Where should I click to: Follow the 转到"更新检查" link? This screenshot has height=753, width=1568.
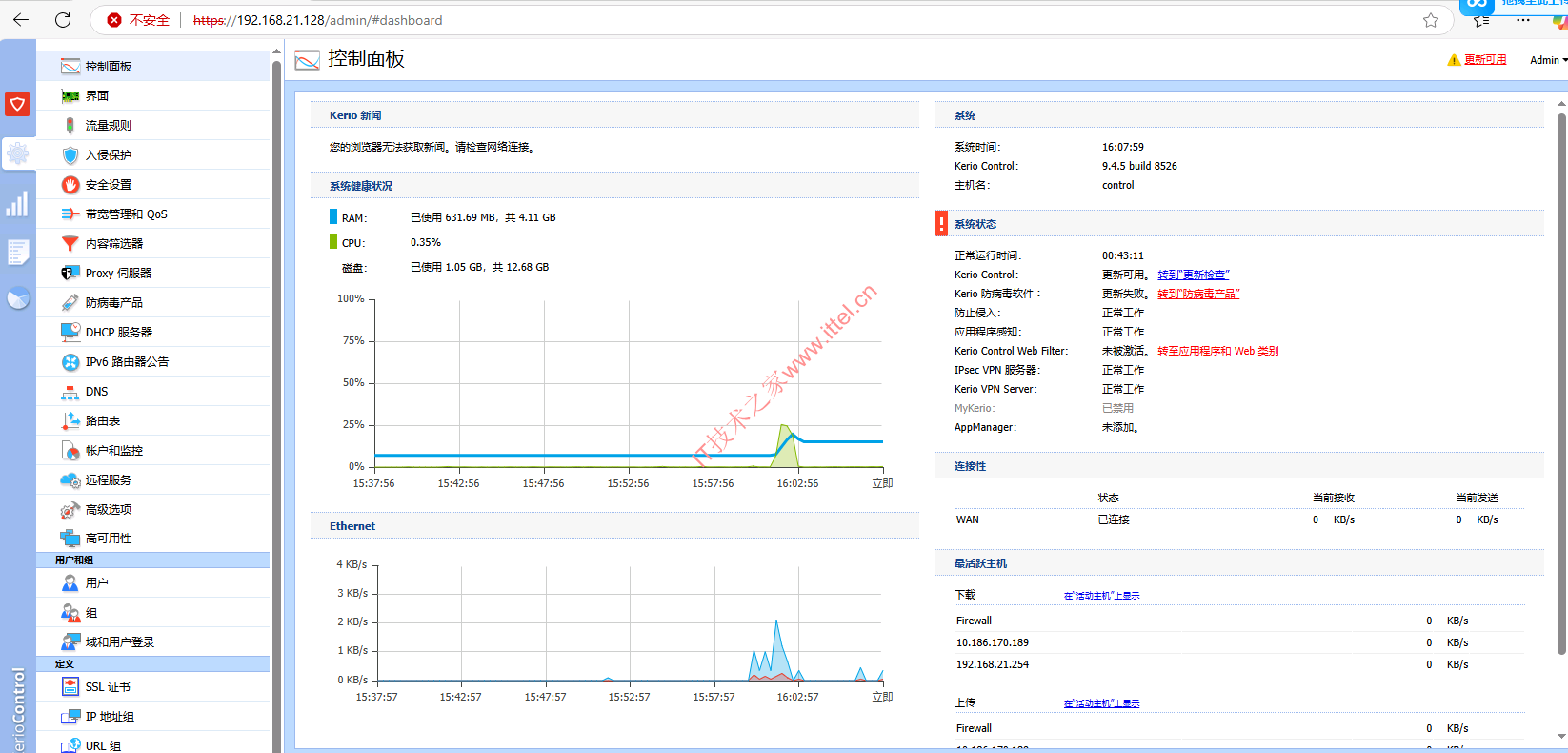pos(1194,275)
